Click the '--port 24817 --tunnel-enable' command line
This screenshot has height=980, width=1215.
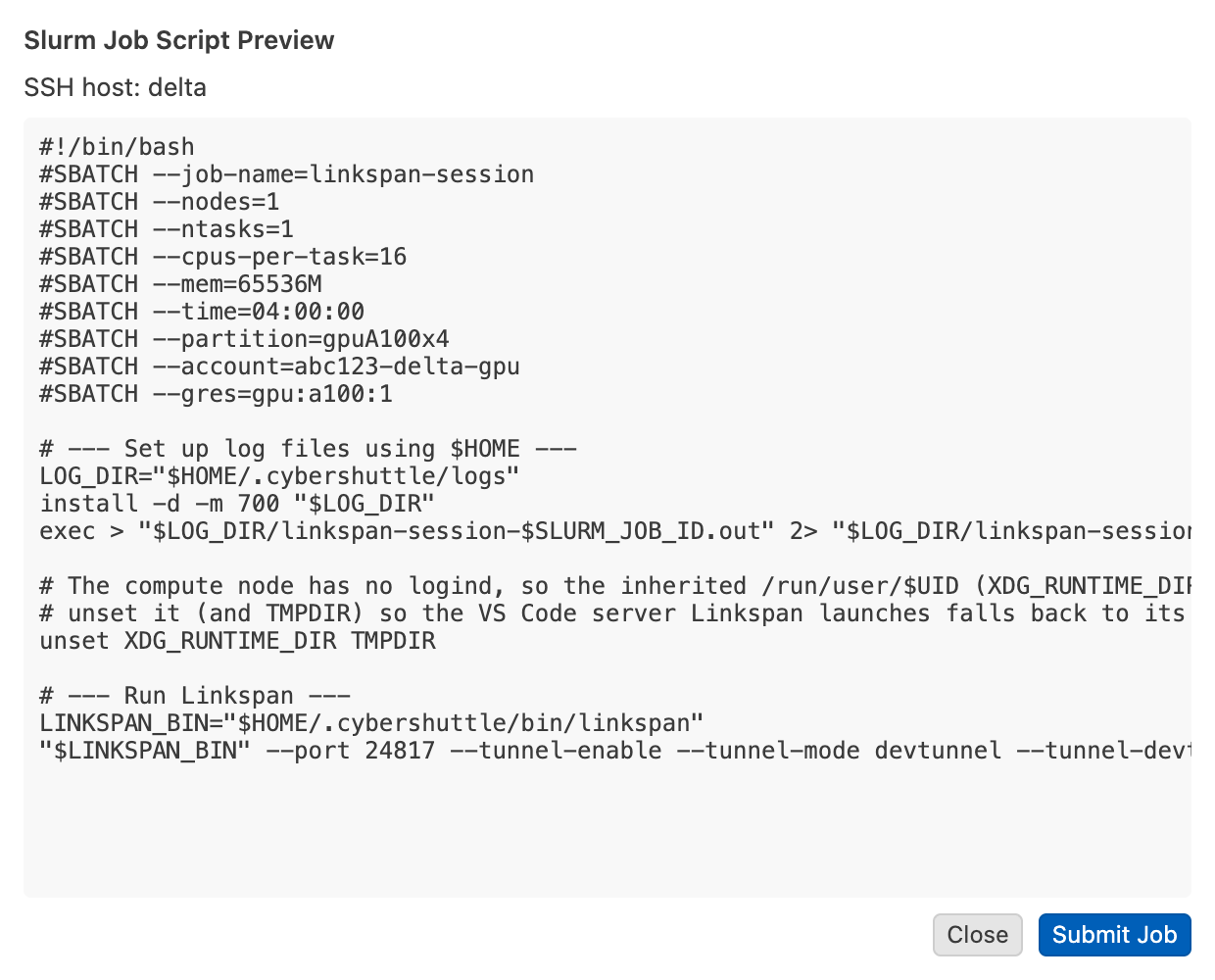coord(615,751)
